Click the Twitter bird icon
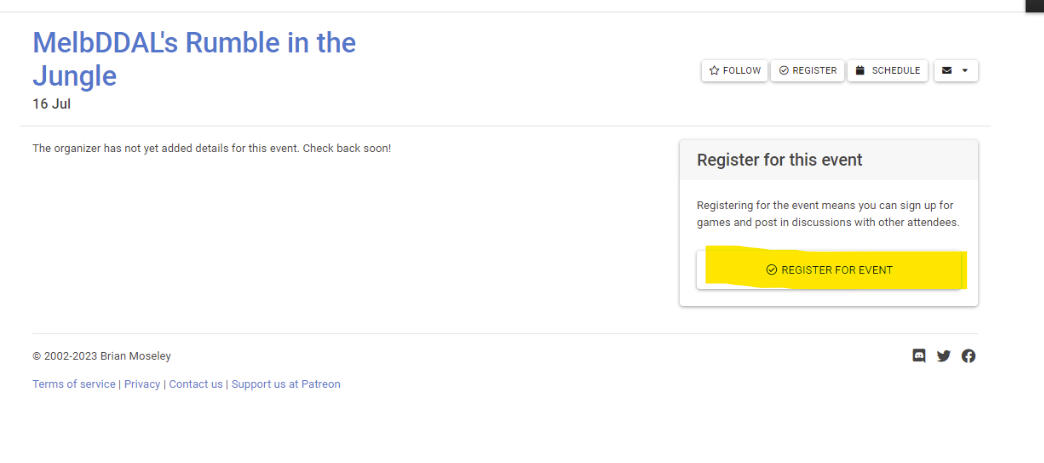The width and height of the screenshot is (1044, 463). (x=943, y=356)
